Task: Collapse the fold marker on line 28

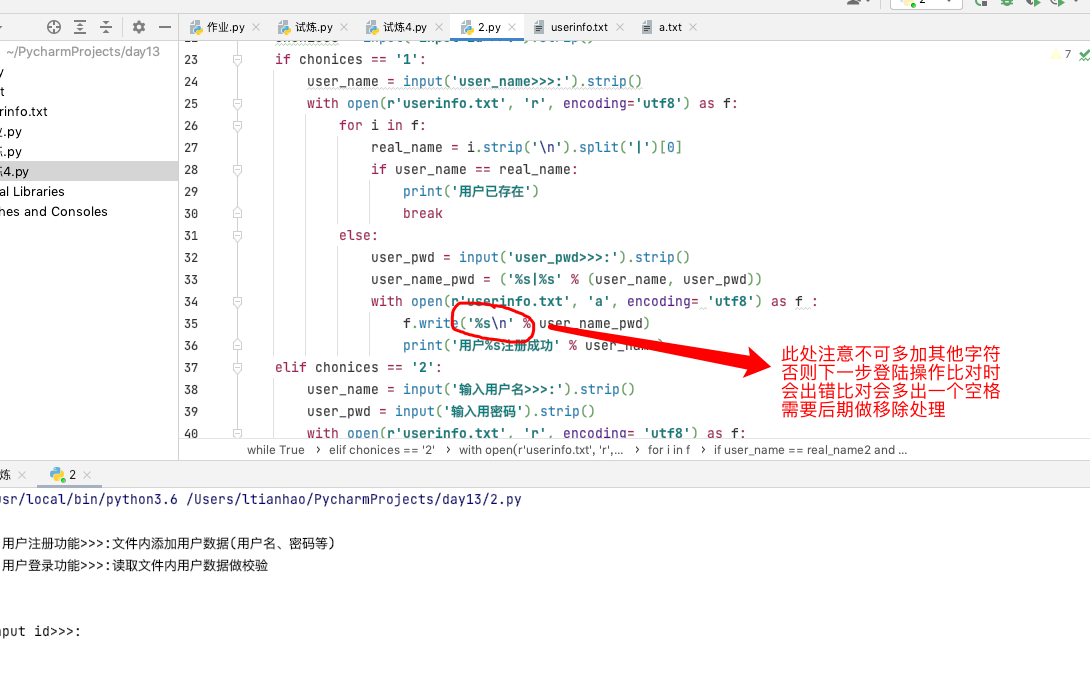Action: point(237,170)
